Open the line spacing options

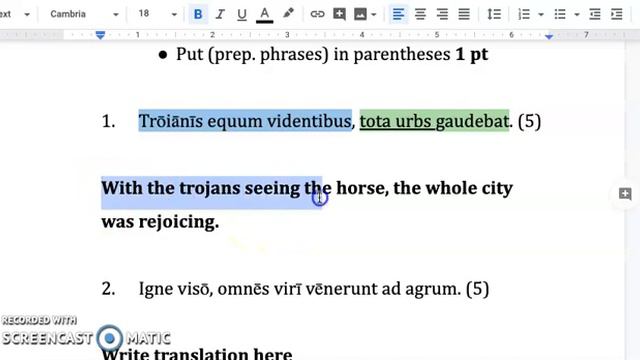(x=494, y=14)
